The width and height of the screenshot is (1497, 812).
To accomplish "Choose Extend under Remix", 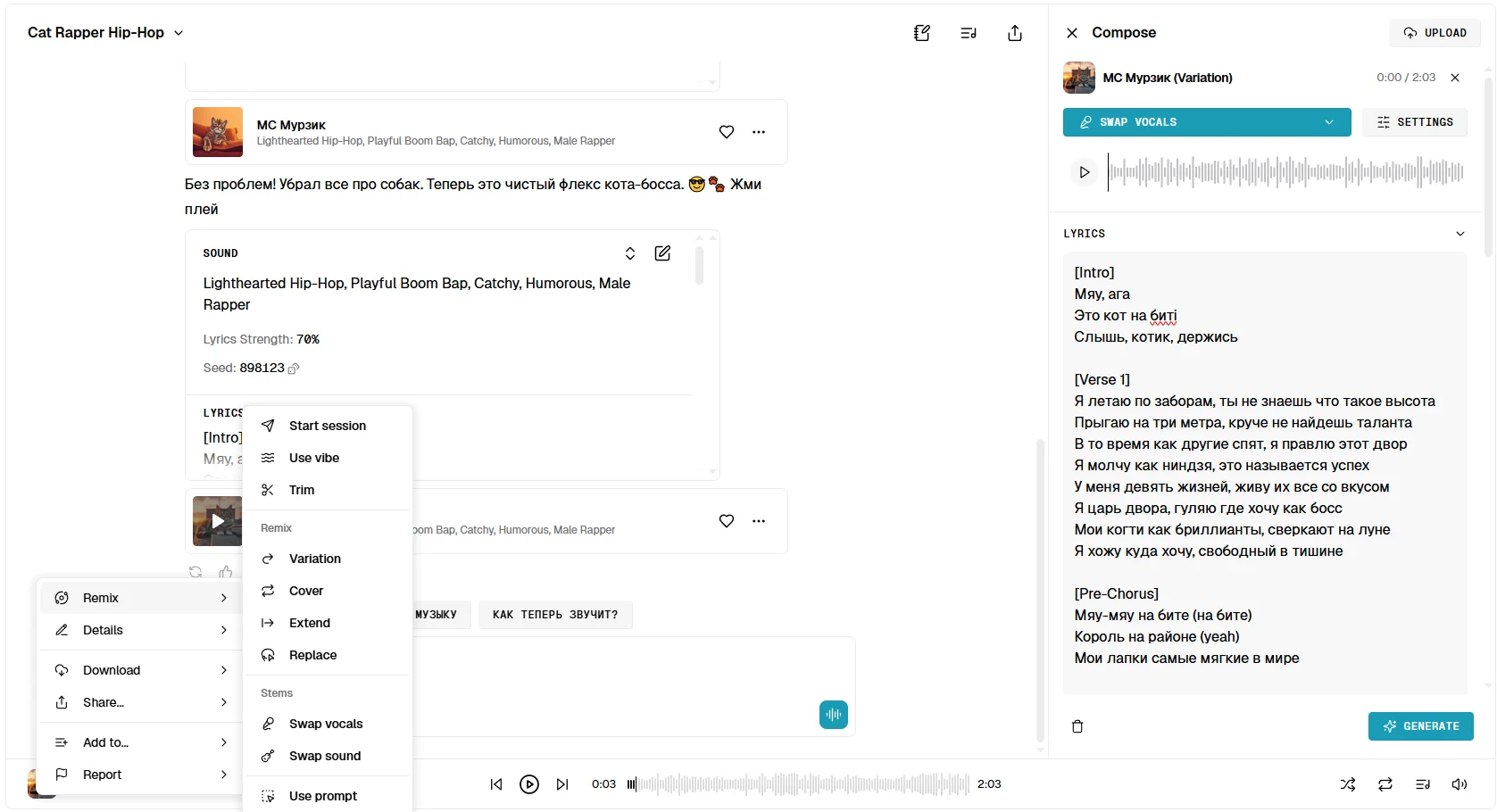I will pyautogui.click(x=328, y=623).
